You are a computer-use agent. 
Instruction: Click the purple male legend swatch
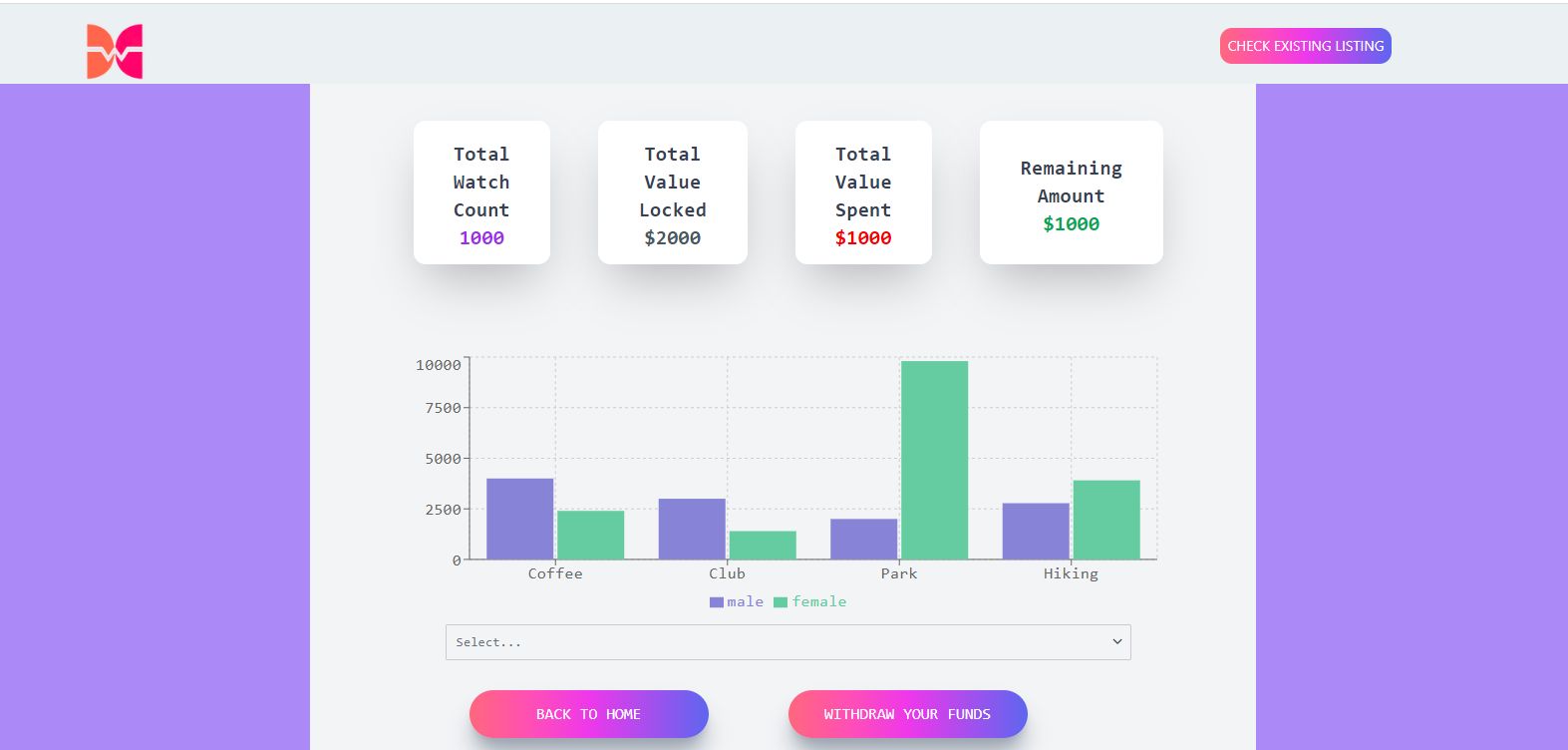tap(717, 602)
